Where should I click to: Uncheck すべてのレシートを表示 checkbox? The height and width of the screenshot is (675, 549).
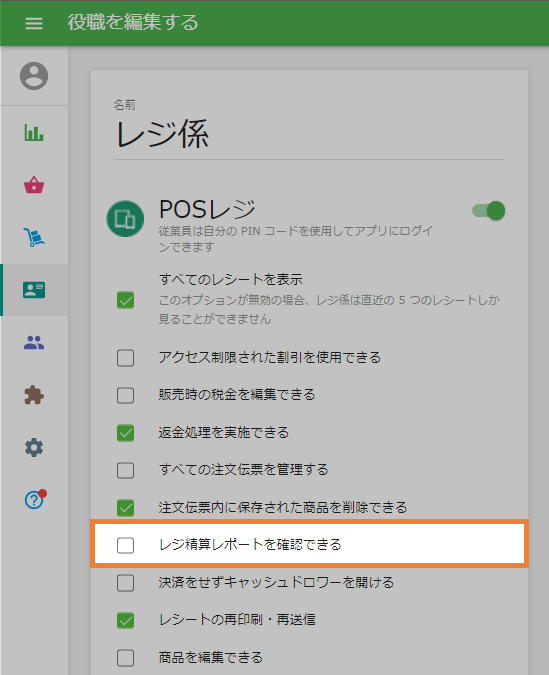125,300
